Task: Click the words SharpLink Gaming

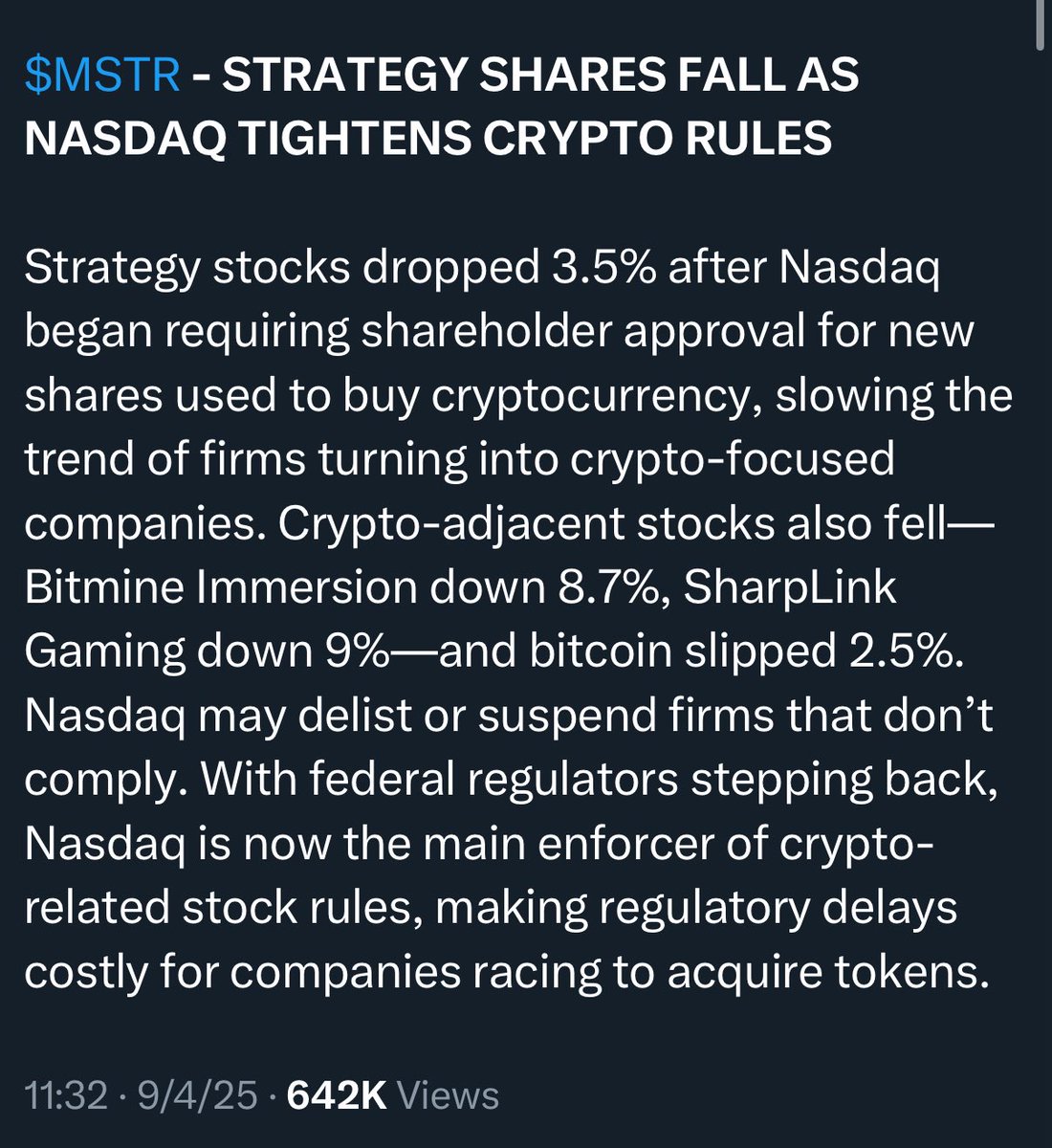Action: [x=460, y=619]
